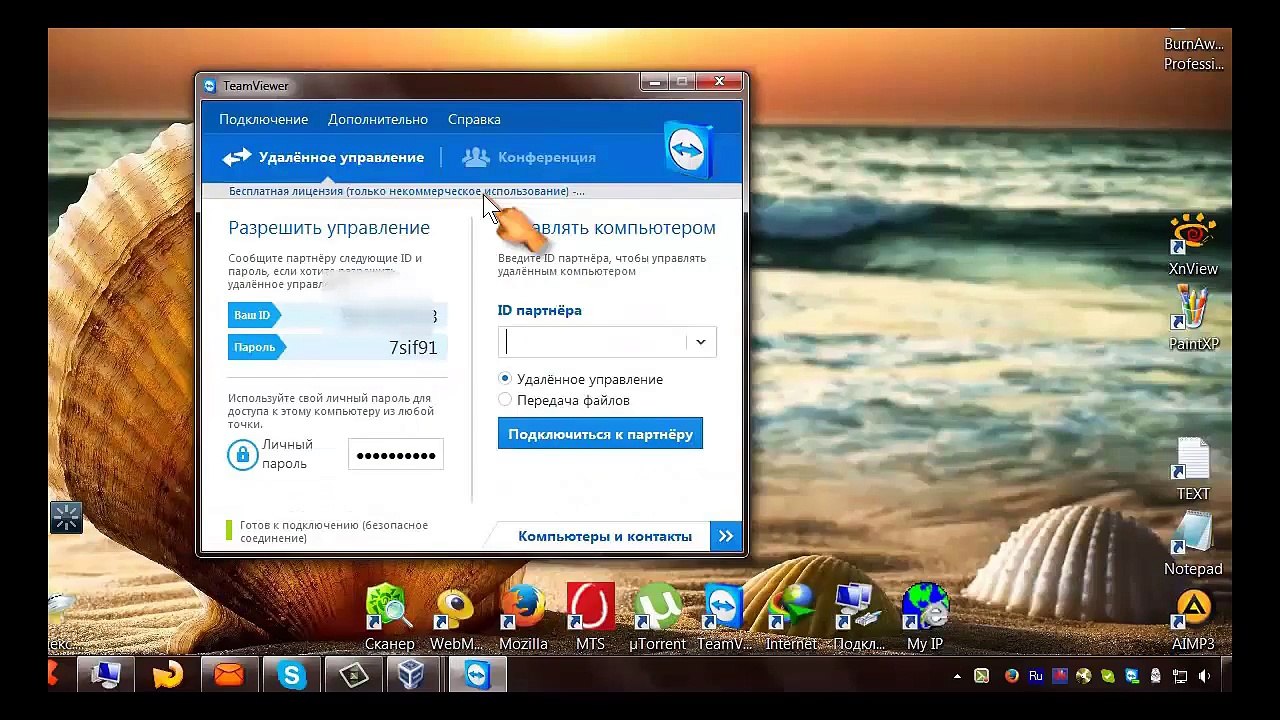Open the Mozilla Firefox desktop shortcut
1280x720 pixels.
523,617
